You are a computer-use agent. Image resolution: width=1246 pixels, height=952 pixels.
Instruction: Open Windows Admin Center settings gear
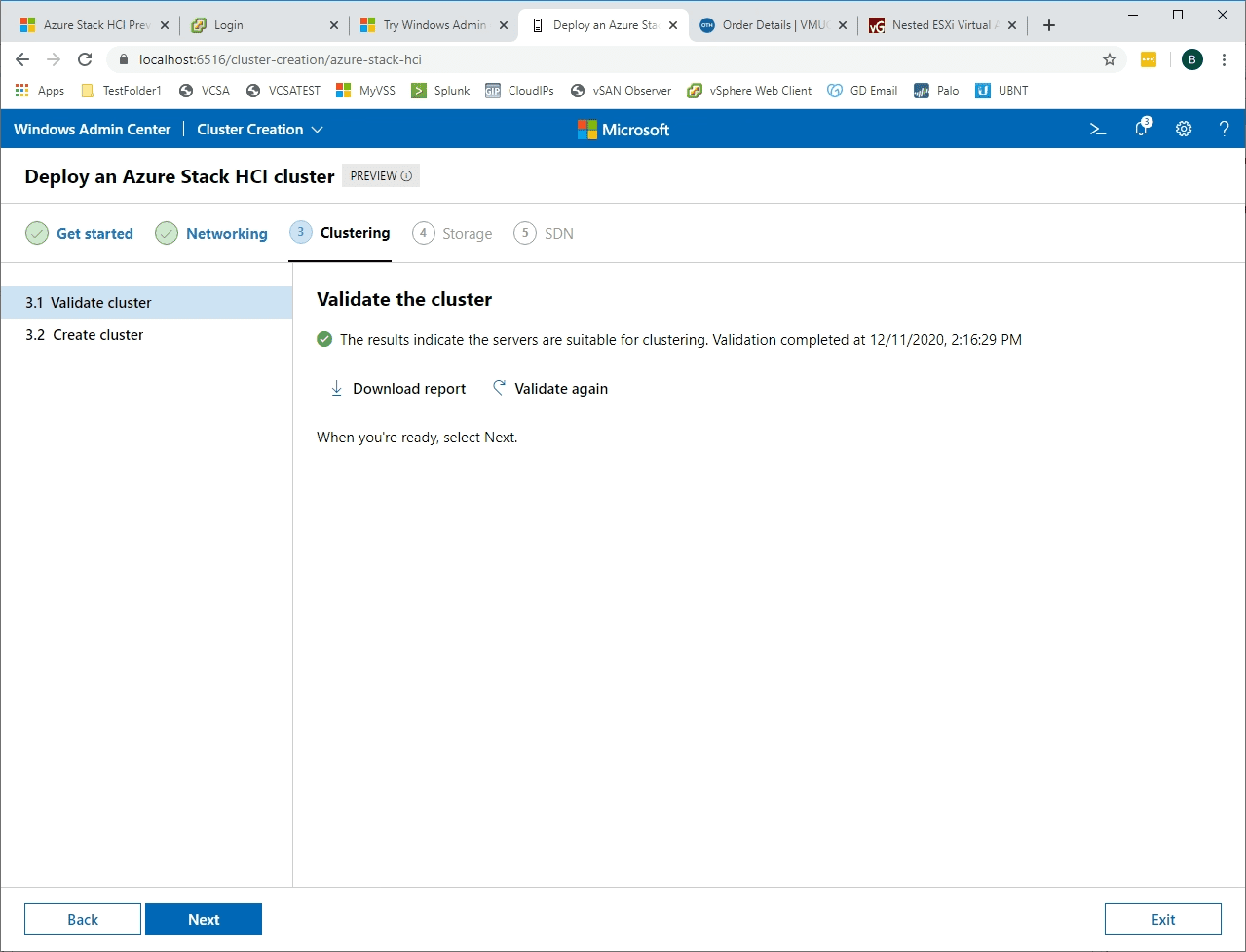point(1183,129)
